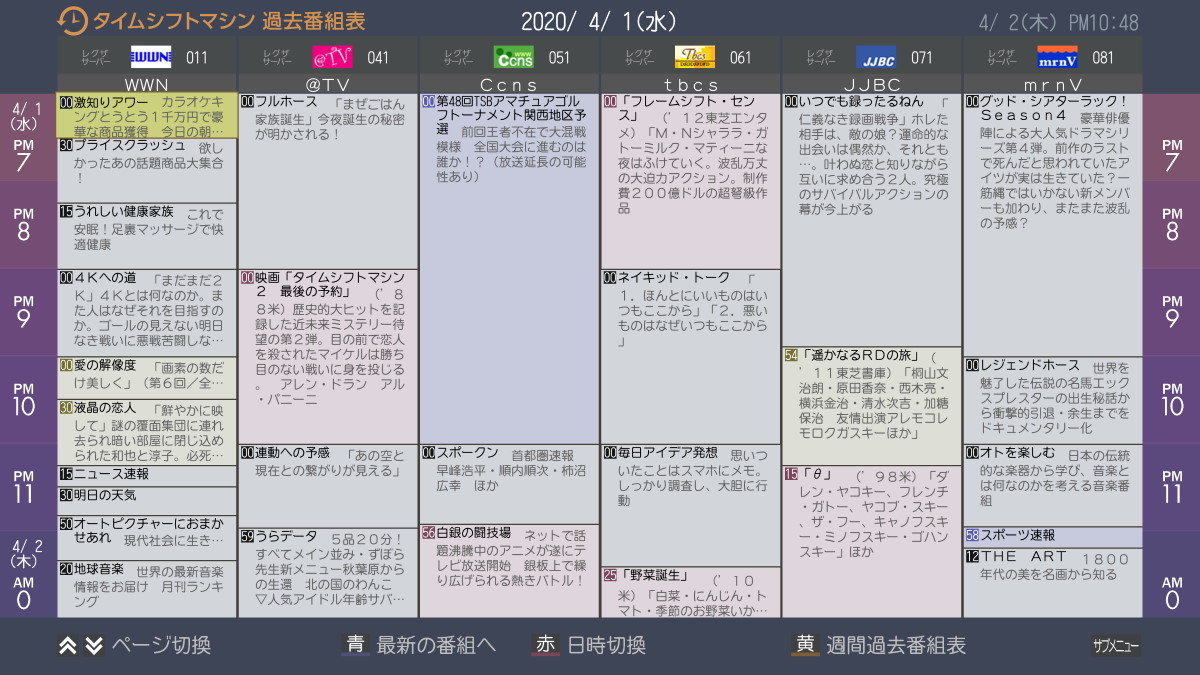
Task: Click the Ccns channel logo icon
Action: coord(514,57)
